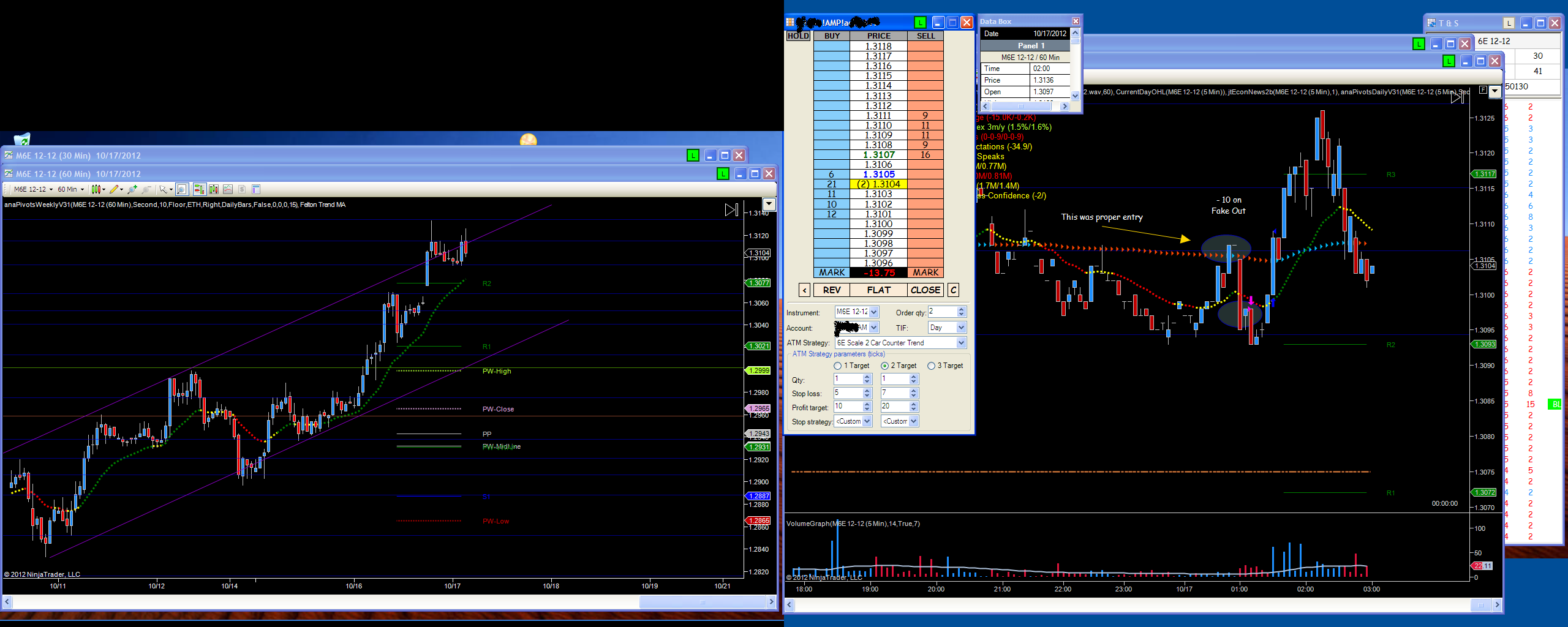Image resolution: width=1568 pixels, height=627 pixels.
Task: Open the Data Series candlestick icon
Action: tap(213, 189)
